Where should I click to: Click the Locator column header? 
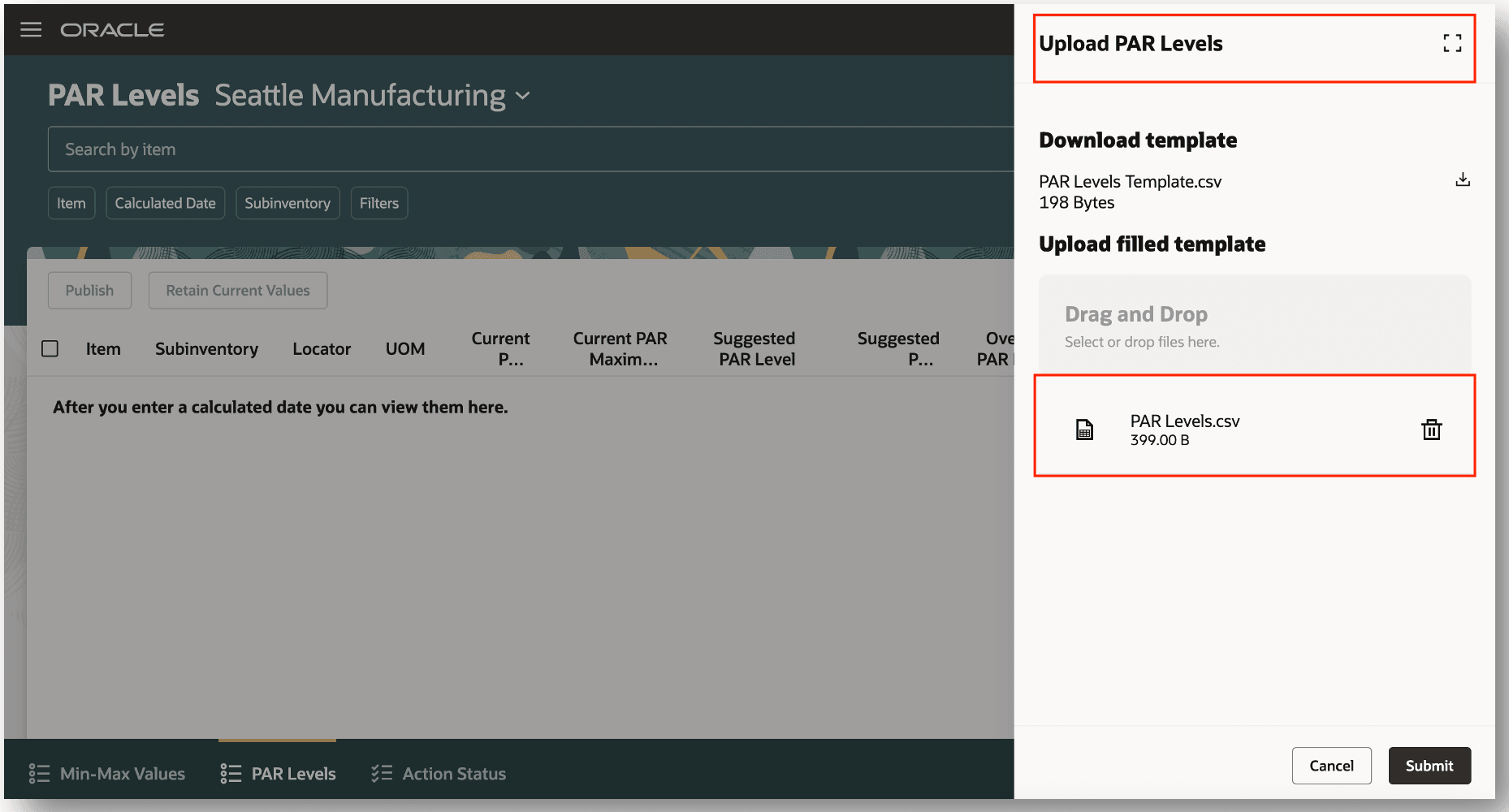click(x=322, y=349)
